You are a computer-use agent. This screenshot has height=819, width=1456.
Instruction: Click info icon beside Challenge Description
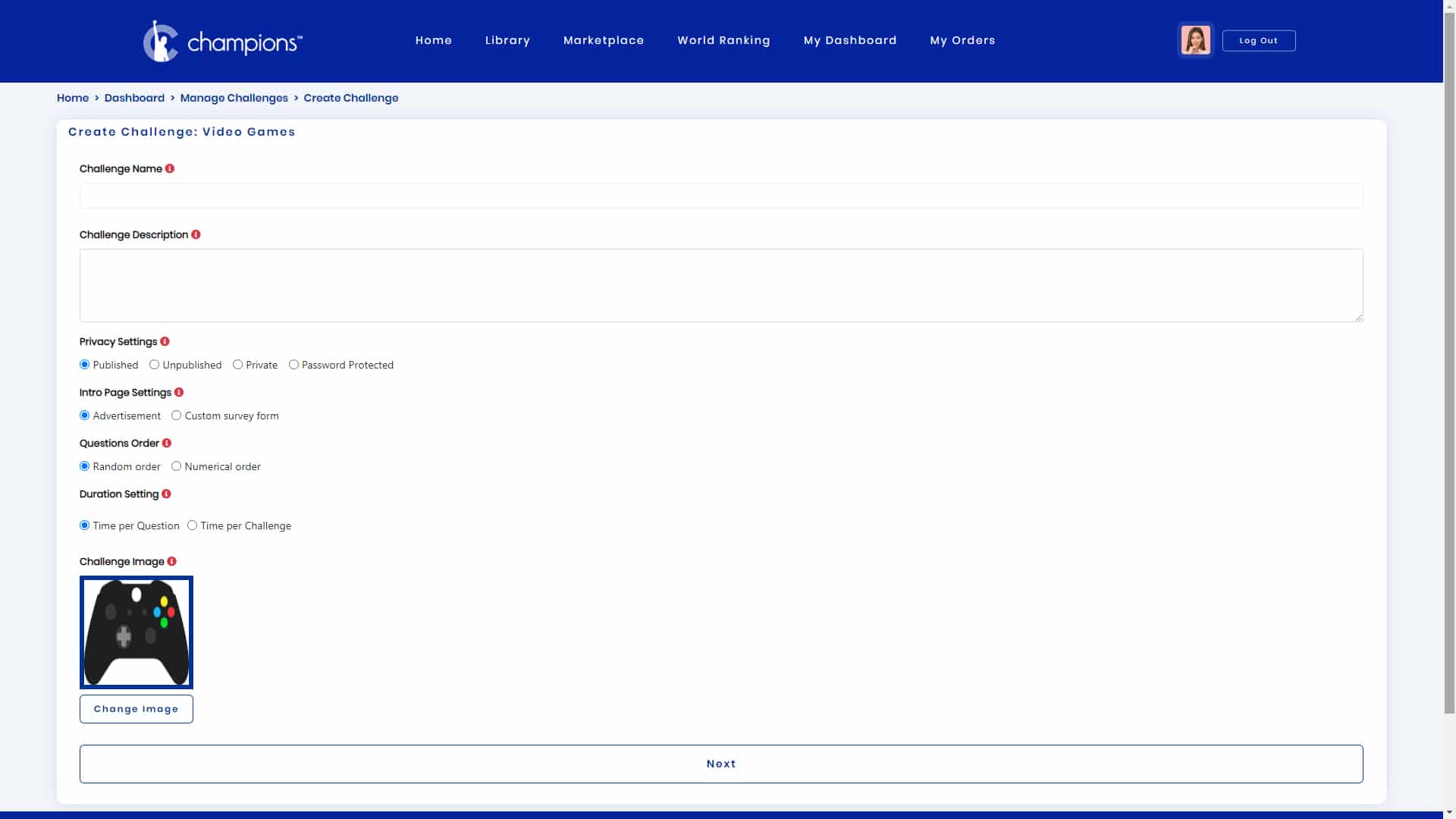pyautogui.click(x=196, y=234)
